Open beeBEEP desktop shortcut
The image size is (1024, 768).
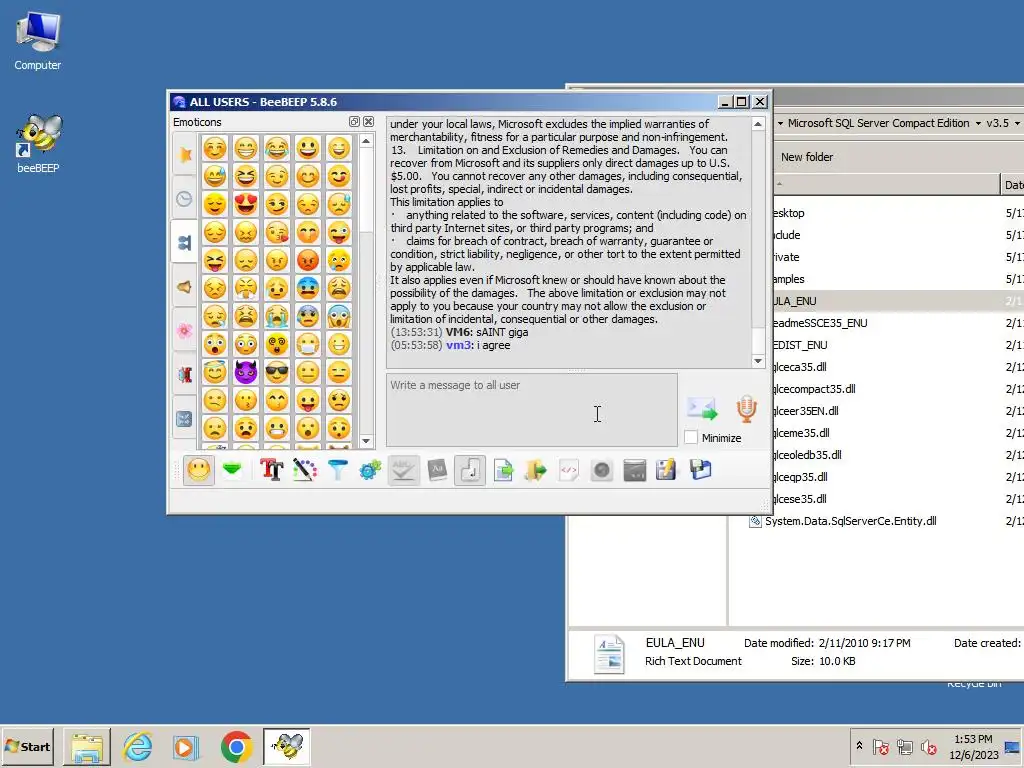pos(38,144)
